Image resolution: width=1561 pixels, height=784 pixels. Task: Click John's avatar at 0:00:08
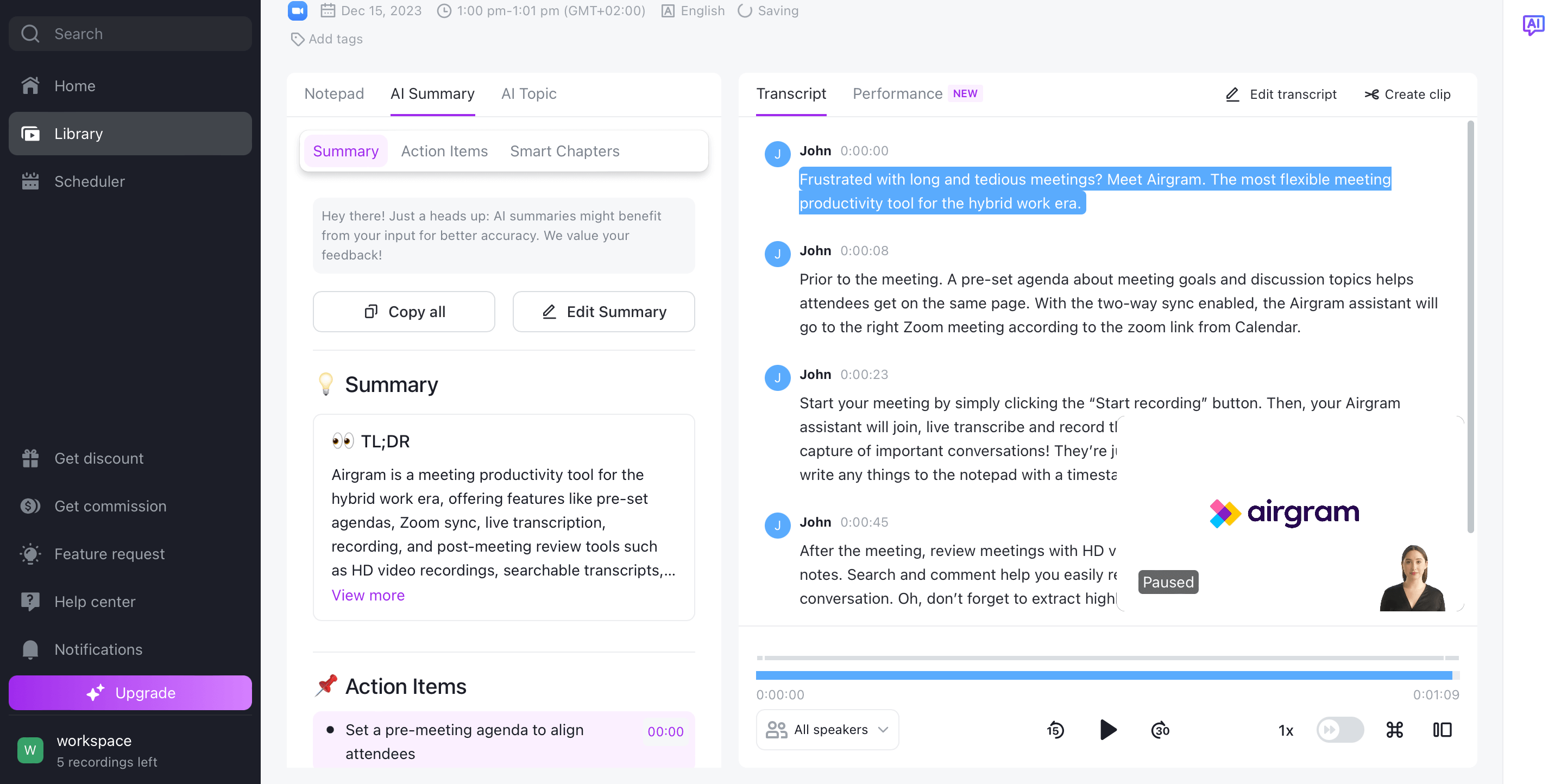(777, 254)
